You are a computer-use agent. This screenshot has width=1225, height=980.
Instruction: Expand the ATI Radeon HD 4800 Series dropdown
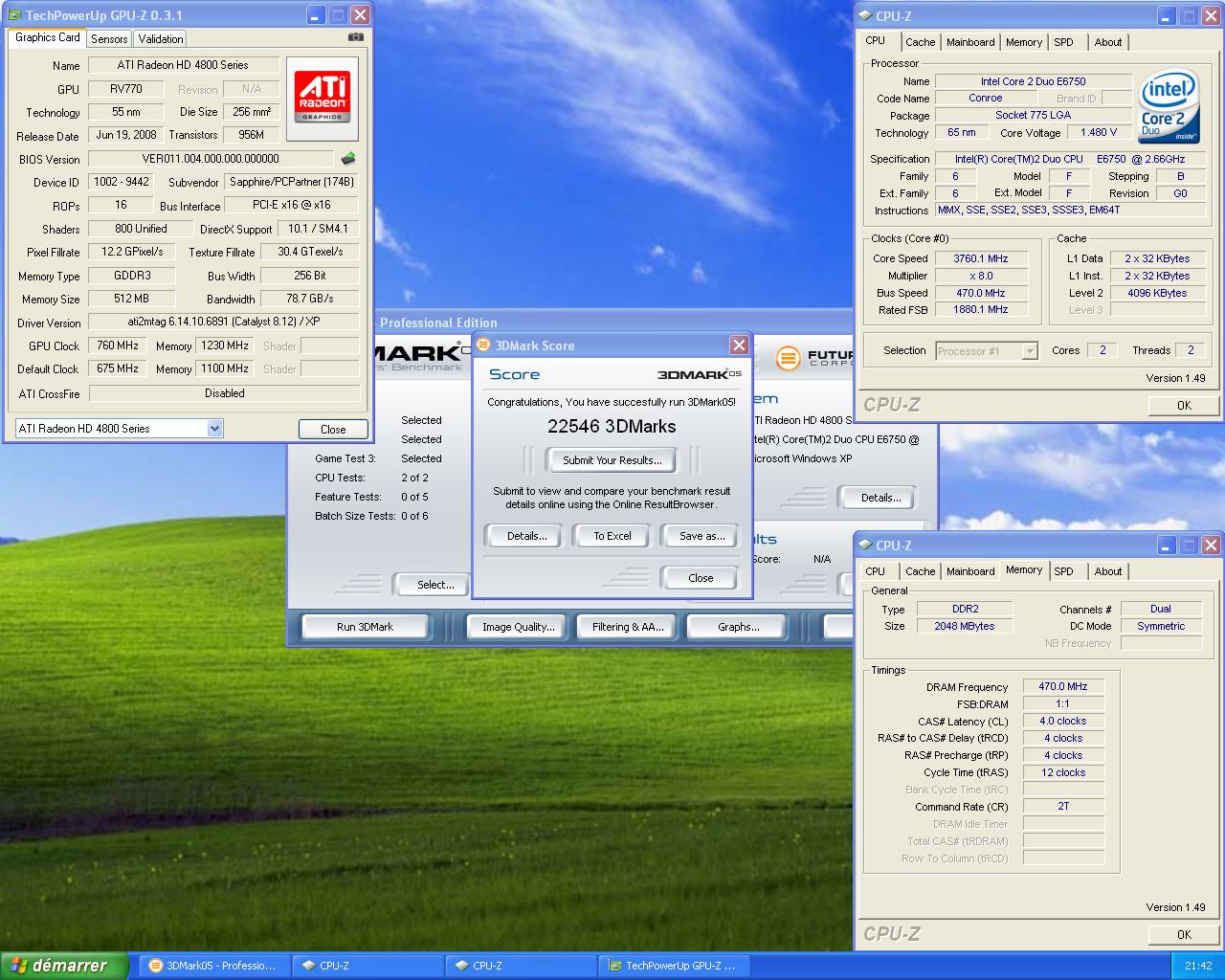[x=215, y=429]
